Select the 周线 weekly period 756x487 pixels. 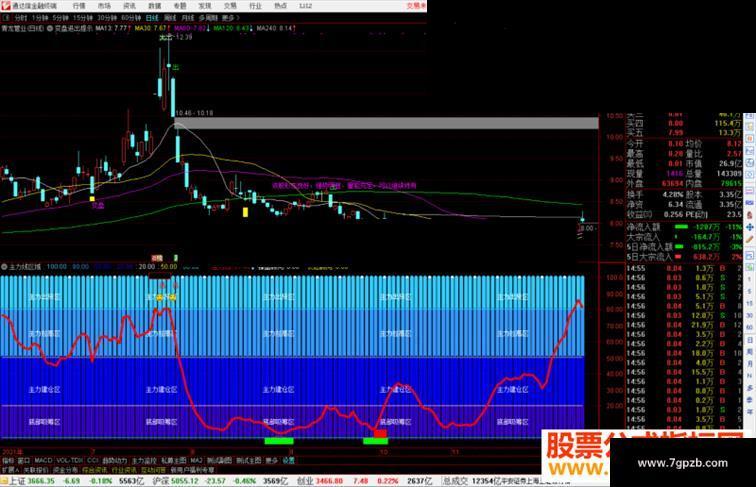point(170,18)
